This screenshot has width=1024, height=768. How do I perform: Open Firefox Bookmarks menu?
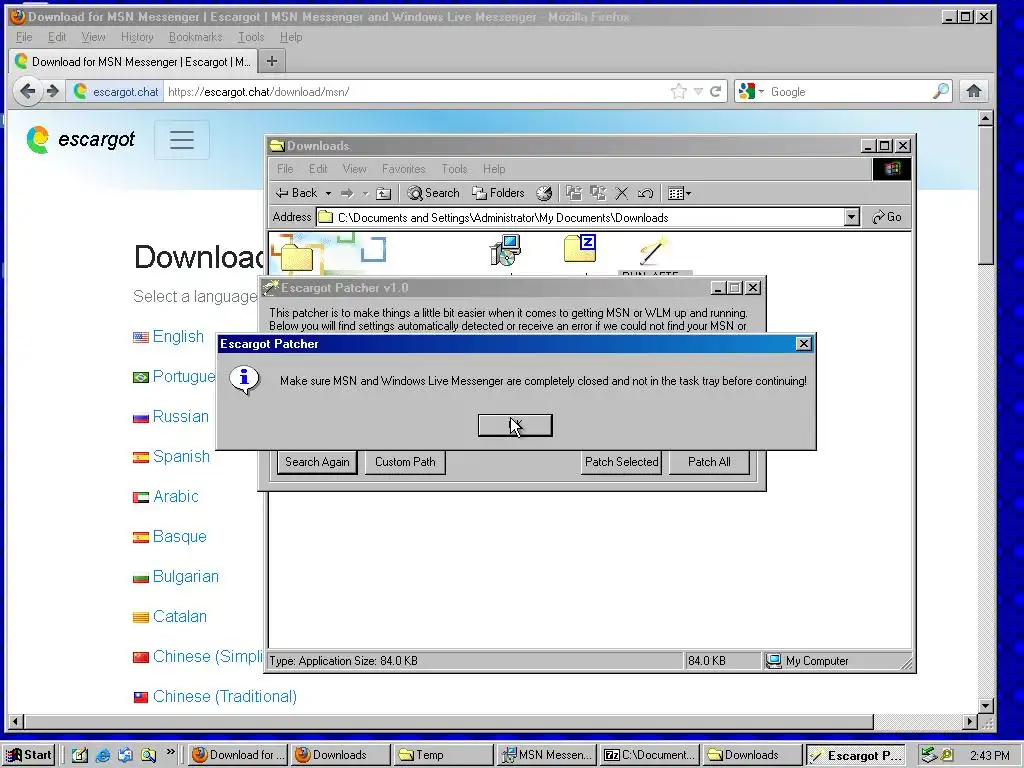pyautogui.click(x=195, y=37)
